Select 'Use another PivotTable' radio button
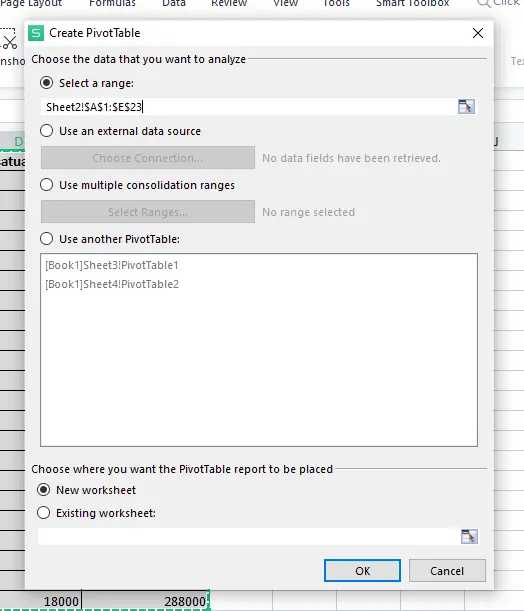Screen dimensions: 524x611 [46, 238]
